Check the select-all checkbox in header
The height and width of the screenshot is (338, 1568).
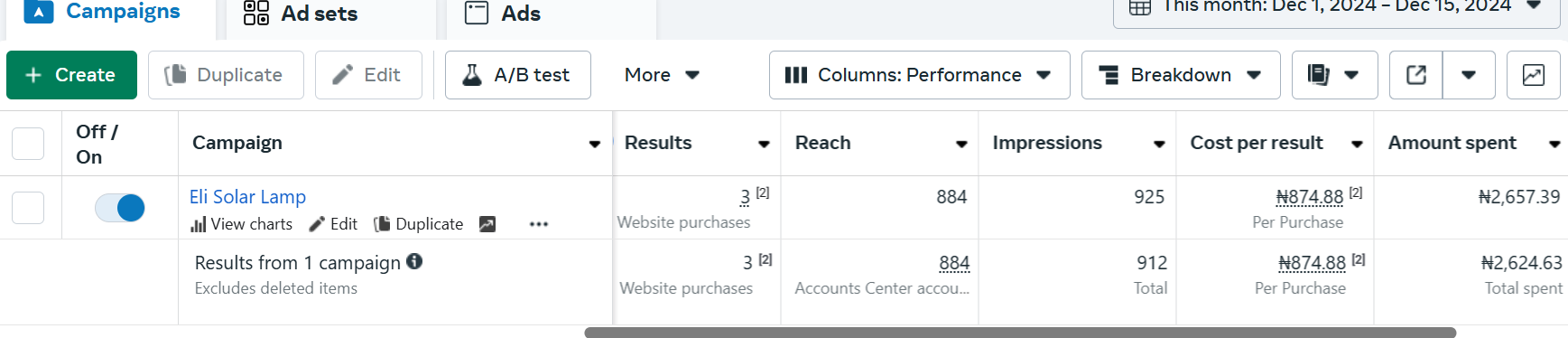coord(28,143)
